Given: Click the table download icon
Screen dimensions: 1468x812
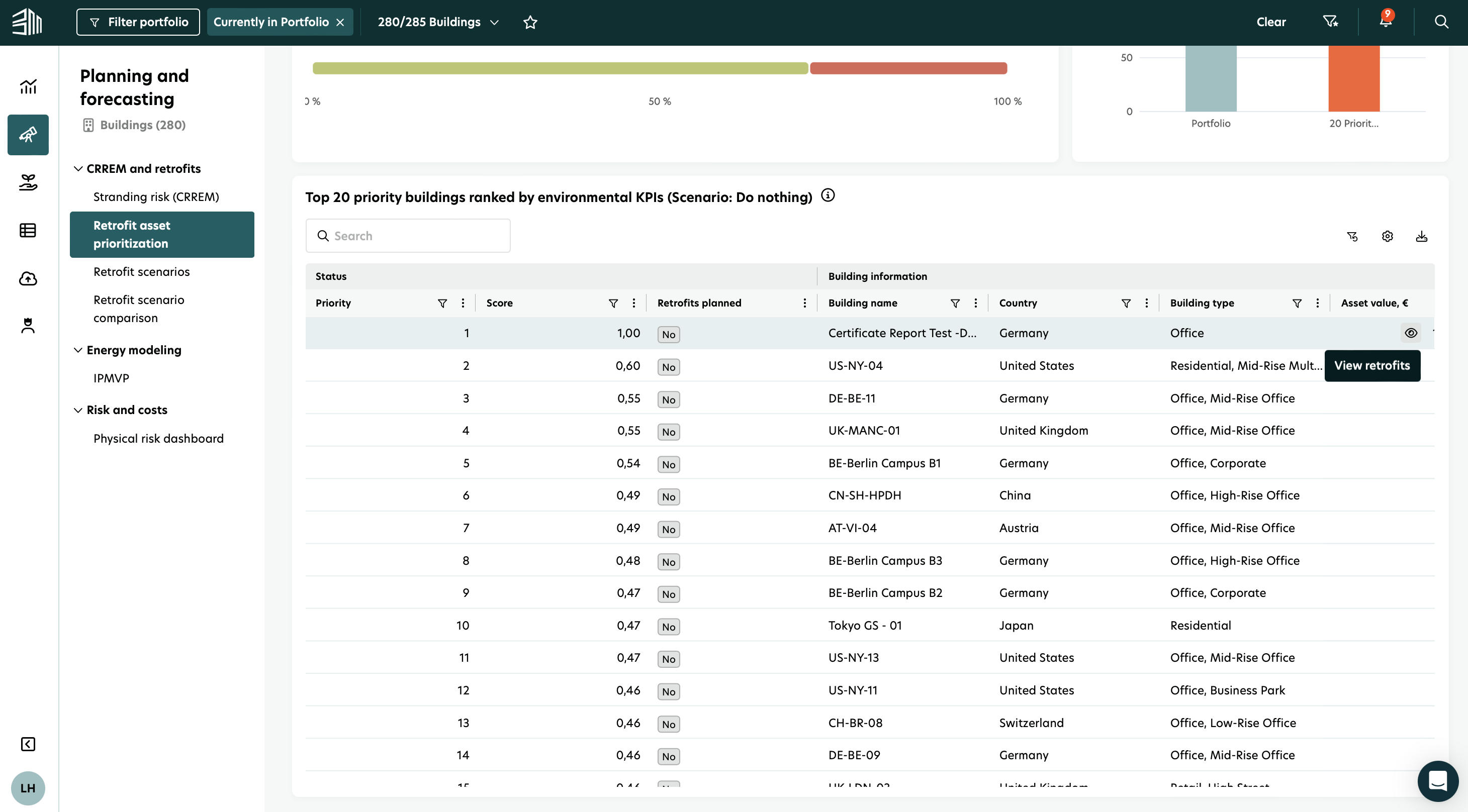Looking at the screenshot, I should pos(1421,236).
